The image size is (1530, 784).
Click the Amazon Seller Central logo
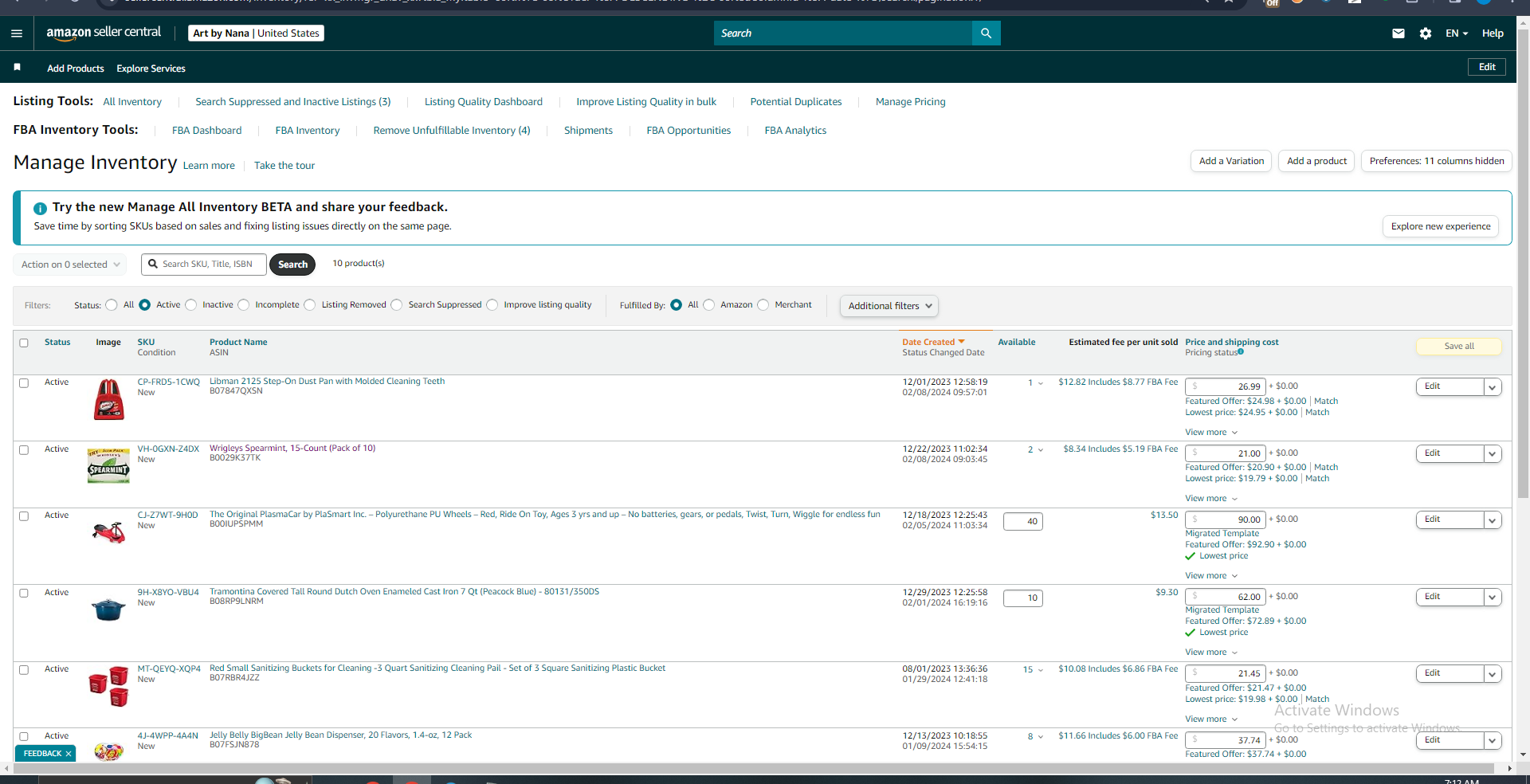tap(104, 33)
